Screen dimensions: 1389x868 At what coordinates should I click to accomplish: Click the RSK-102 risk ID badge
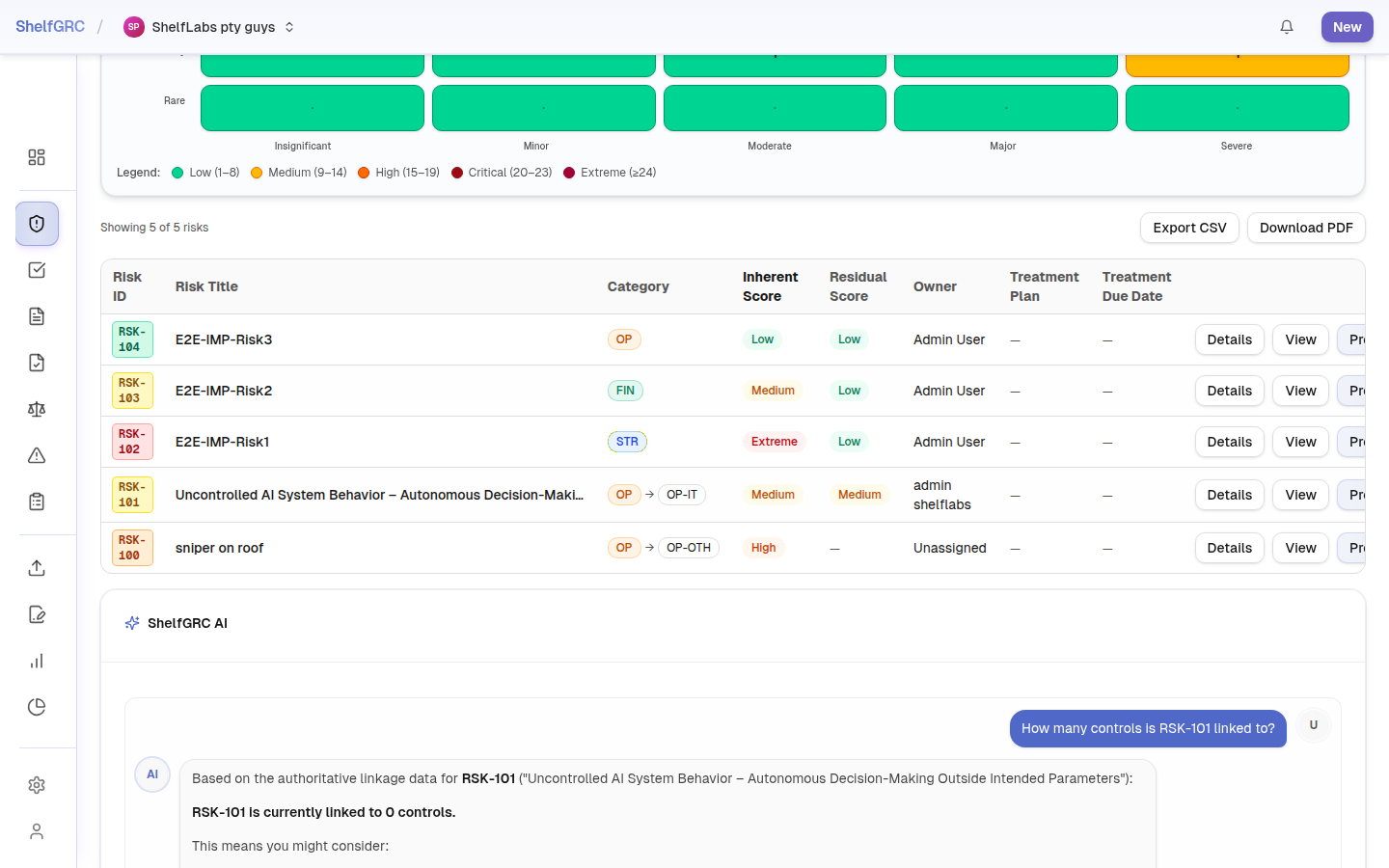(132, 442)
